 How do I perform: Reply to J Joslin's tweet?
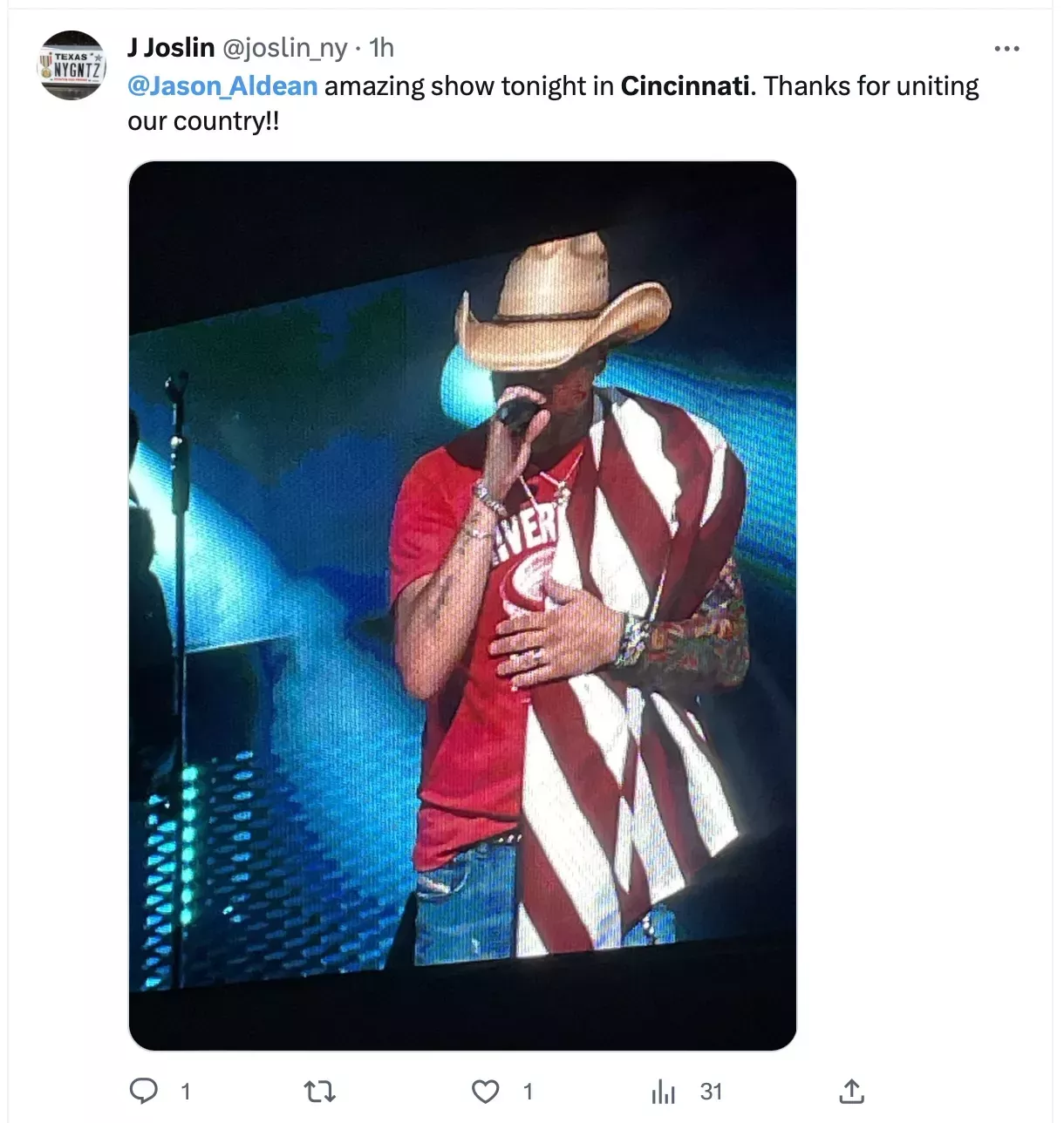[x=144, y=1091]
